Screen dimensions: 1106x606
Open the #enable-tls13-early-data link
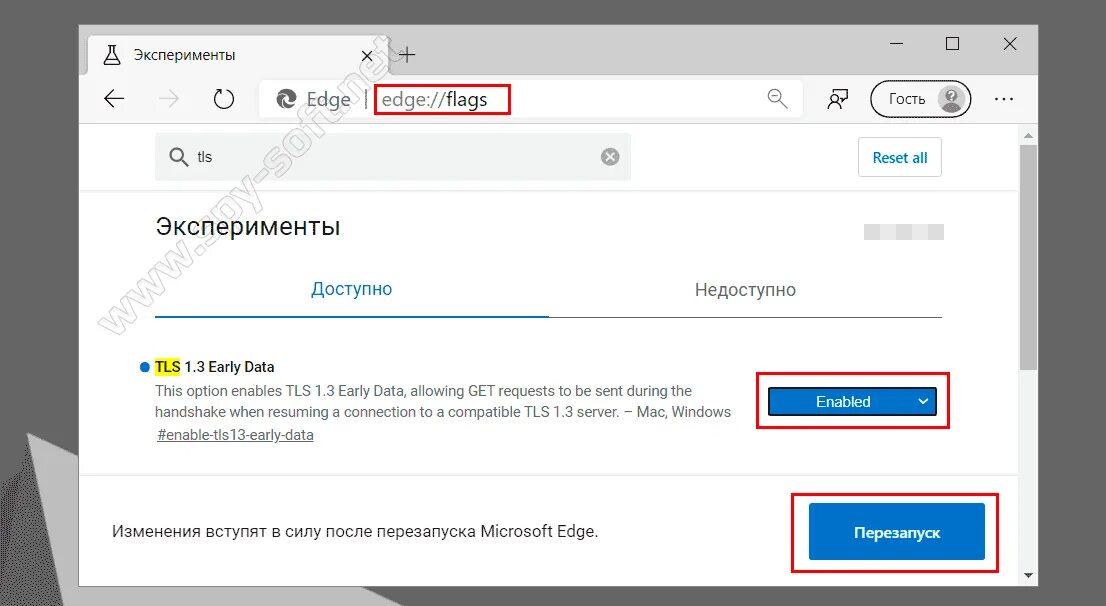235,435
